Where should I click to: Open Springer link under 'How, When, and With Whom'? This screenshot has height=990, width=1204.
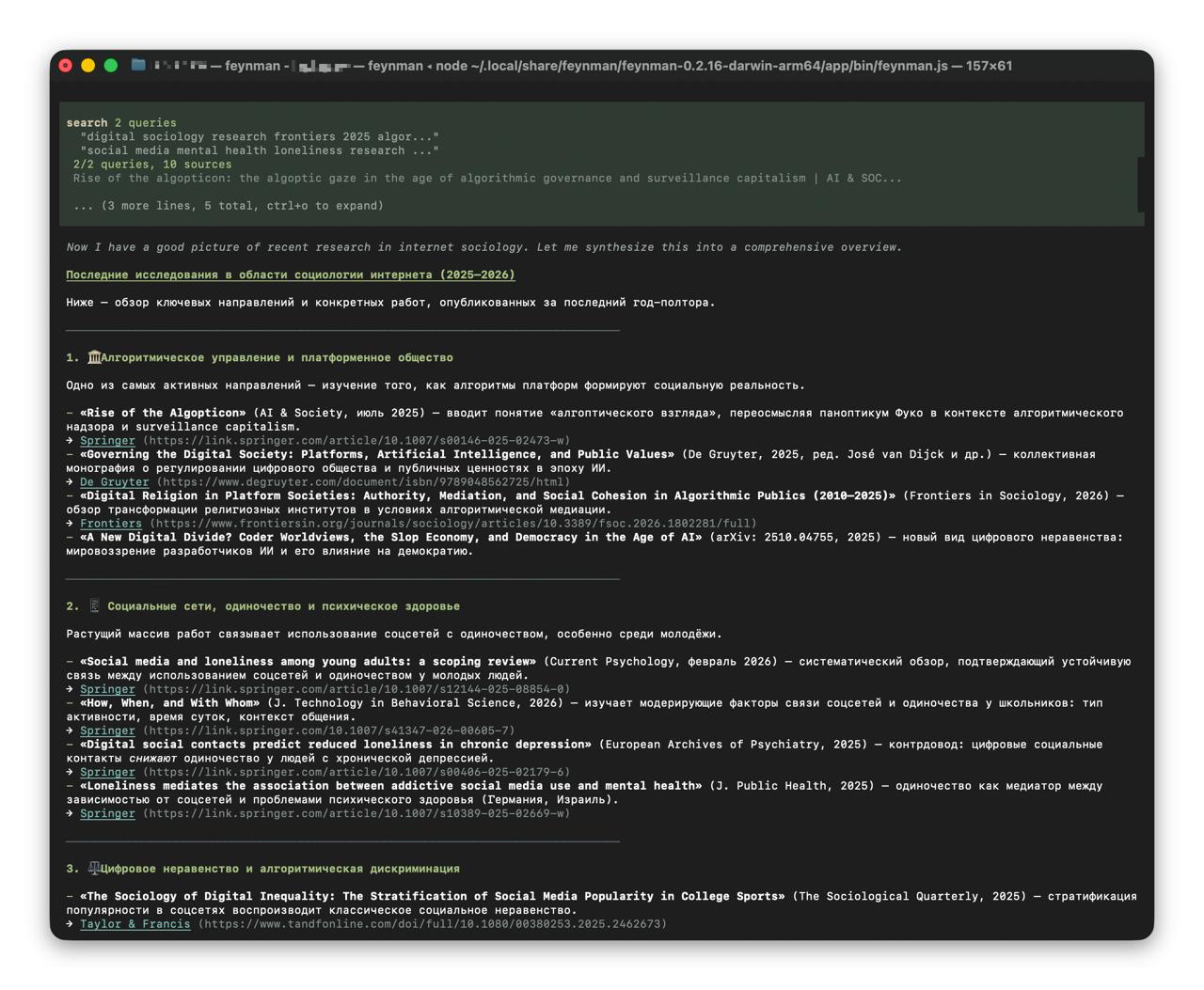click(107, 731)
